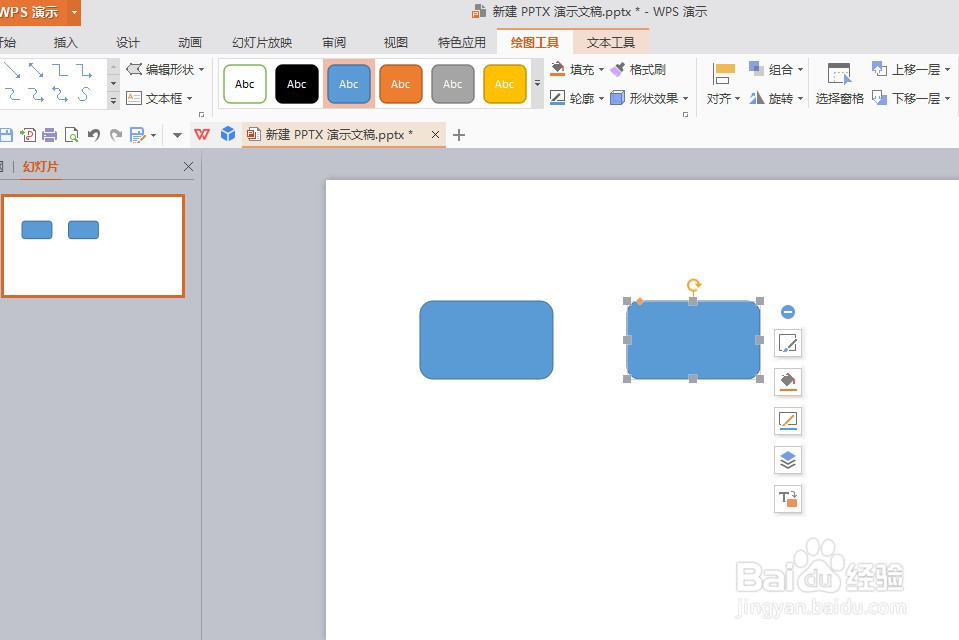Select the 绘图工具 tab
The image size is (959, 640).
coord(535,42)
